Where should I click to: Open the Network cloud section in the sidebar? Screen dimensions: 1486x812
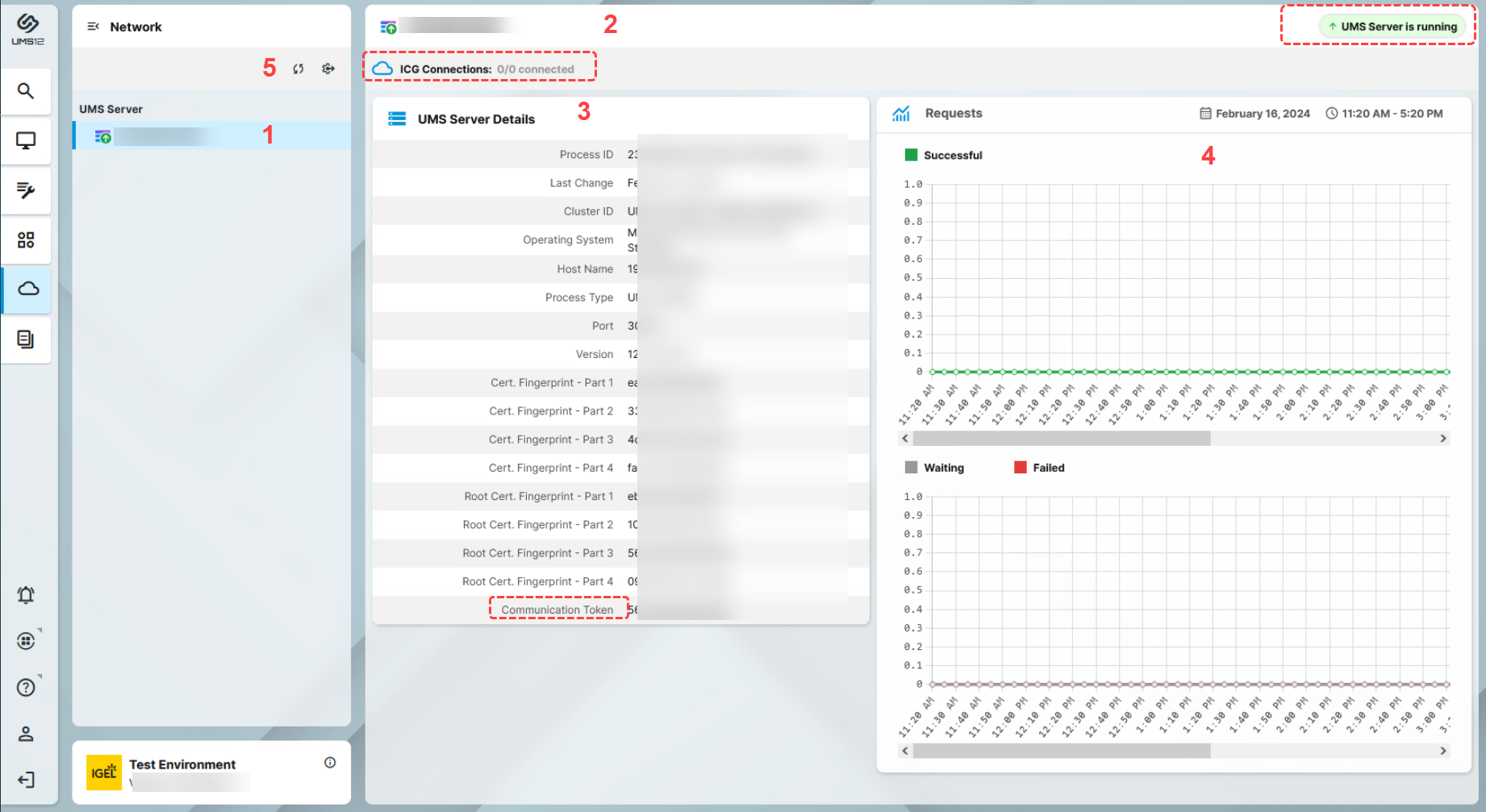pos(26,290)
